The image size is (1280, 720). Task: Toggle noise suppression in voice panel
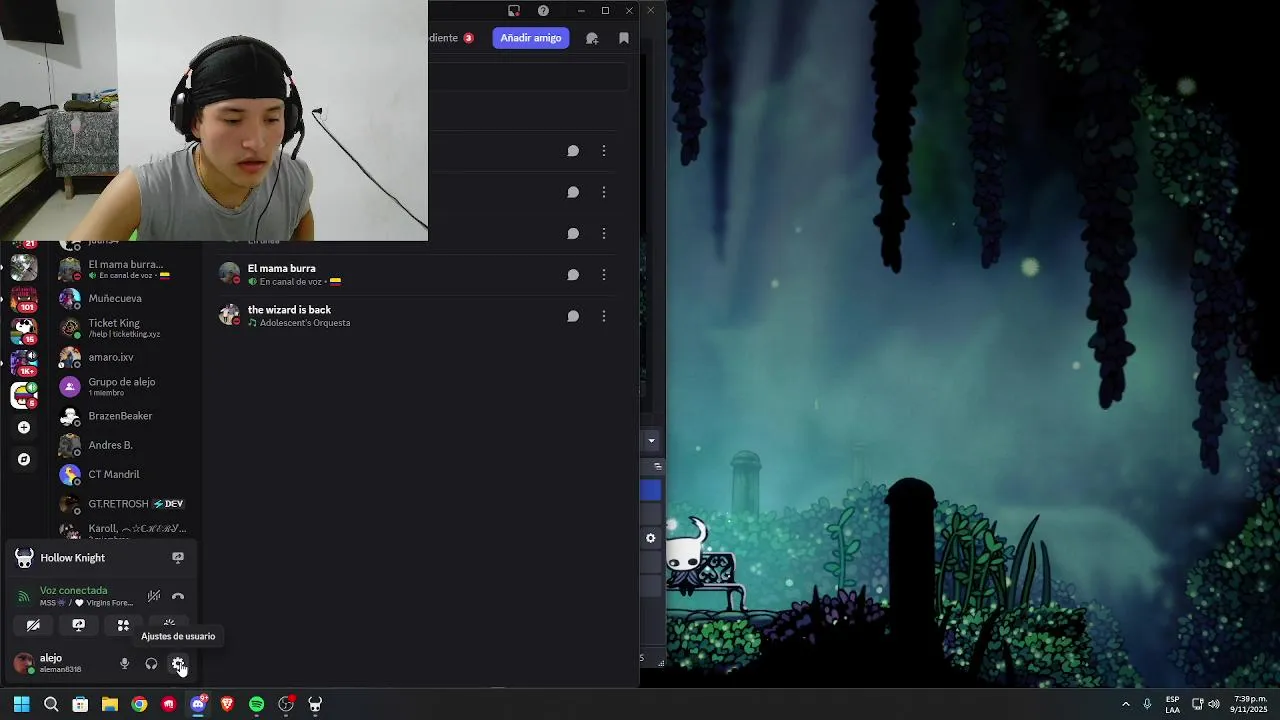[153, 597]
